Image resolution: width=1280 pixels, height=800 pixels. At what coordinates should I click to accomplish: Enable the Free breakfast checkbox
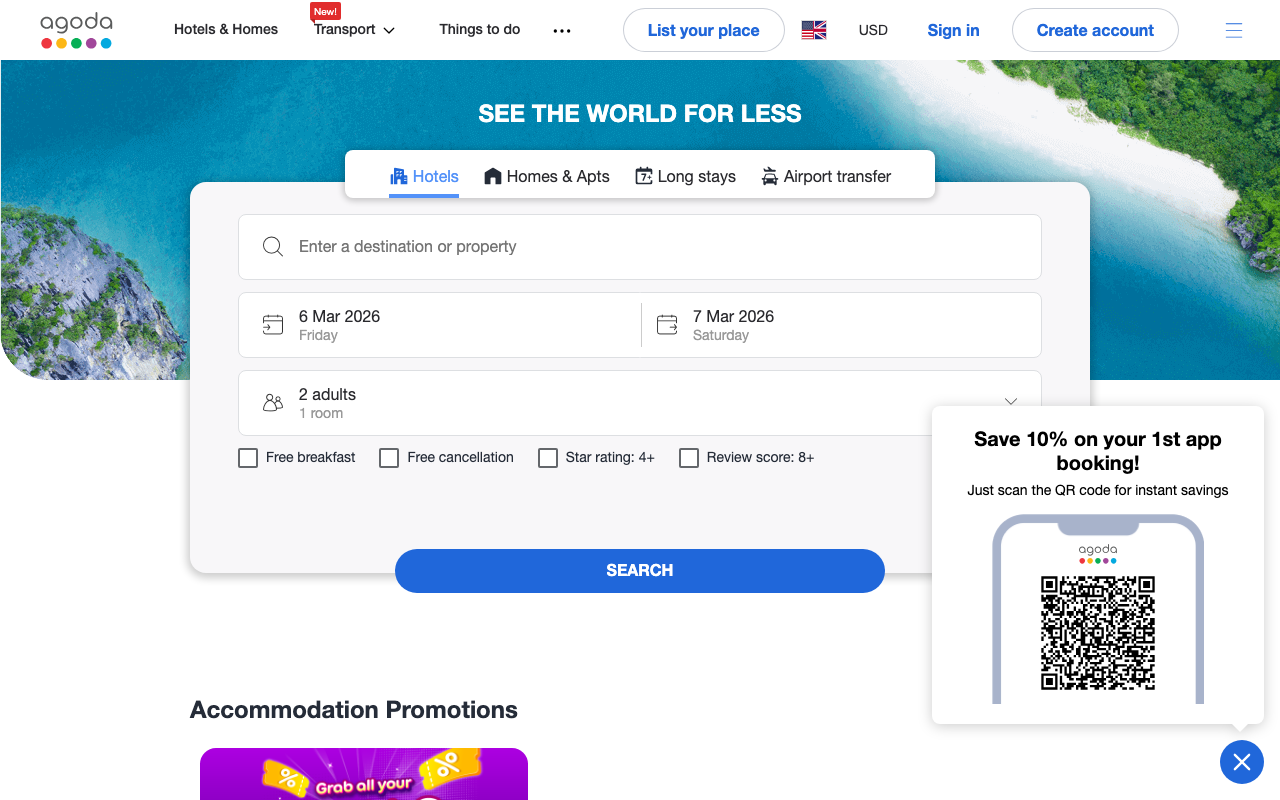[248, 458]
